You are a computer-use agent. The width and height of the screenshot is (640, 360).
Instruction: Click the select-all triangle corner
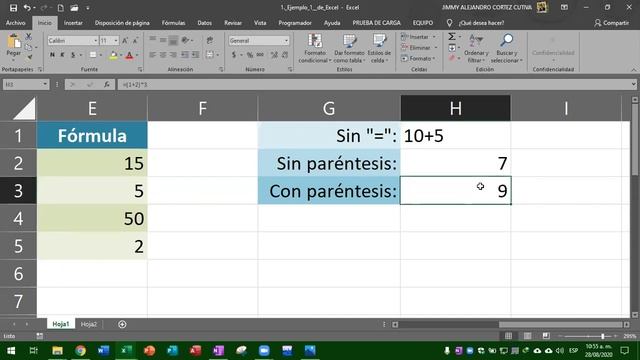pos(24,109)
